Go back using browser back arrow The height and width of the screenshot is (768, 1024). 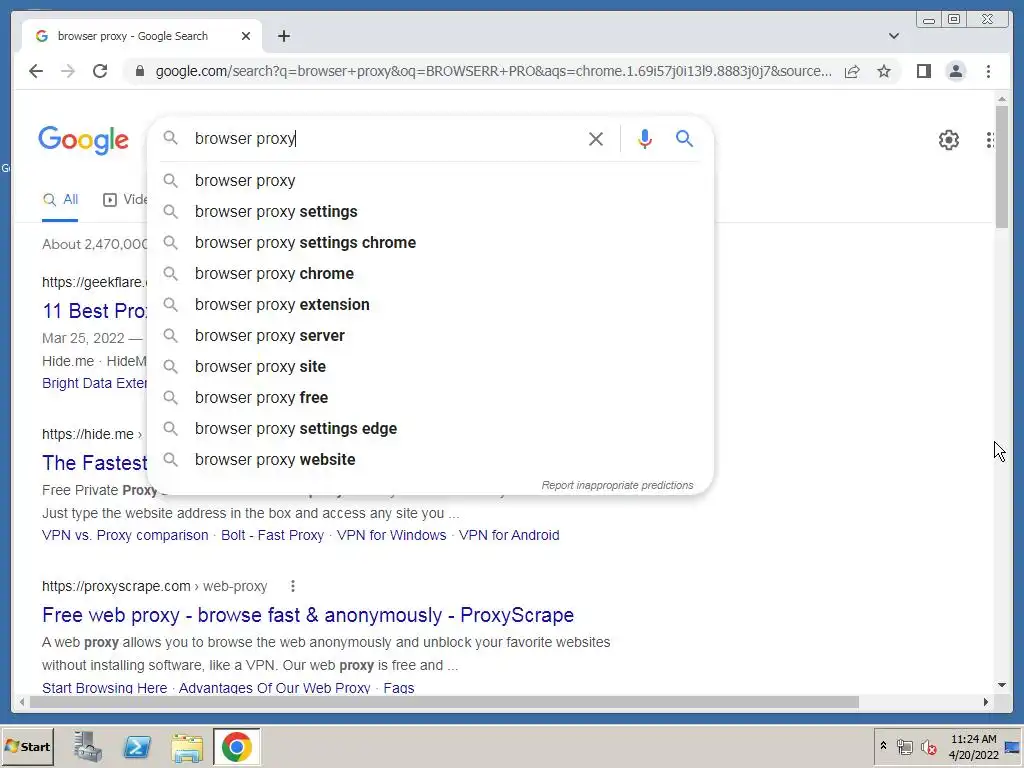(x=36, y=71)
